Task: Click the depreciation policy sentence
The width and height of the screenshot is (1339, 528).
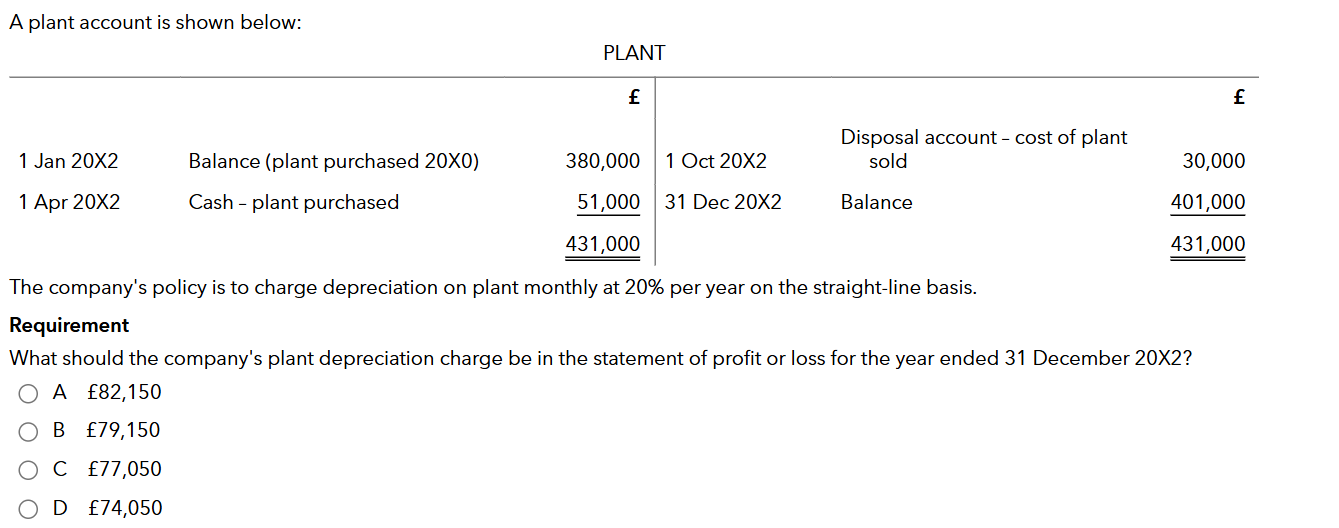Action: pos(493,288)
